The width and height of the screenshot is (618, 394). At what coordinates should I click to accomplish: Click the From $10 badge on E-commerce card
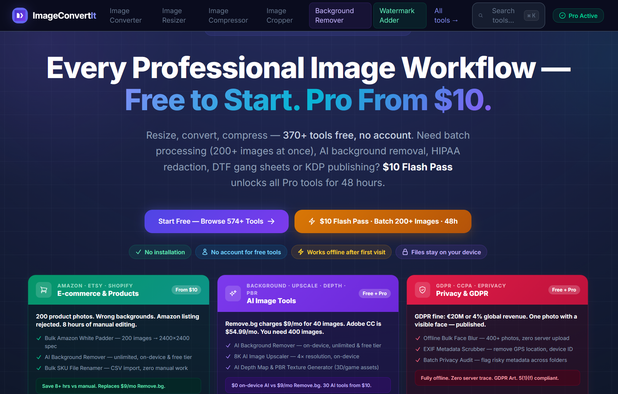(x=186, y=290)
